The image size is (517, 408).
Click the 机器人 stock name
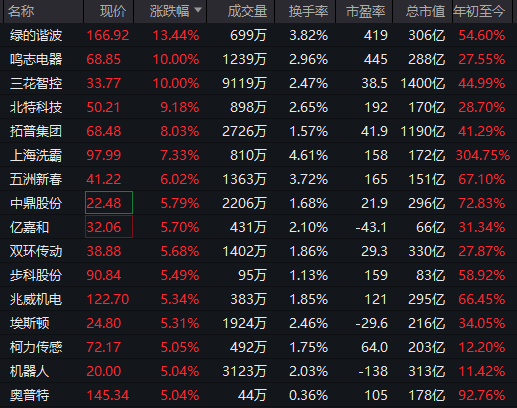[x=29, y=371]
